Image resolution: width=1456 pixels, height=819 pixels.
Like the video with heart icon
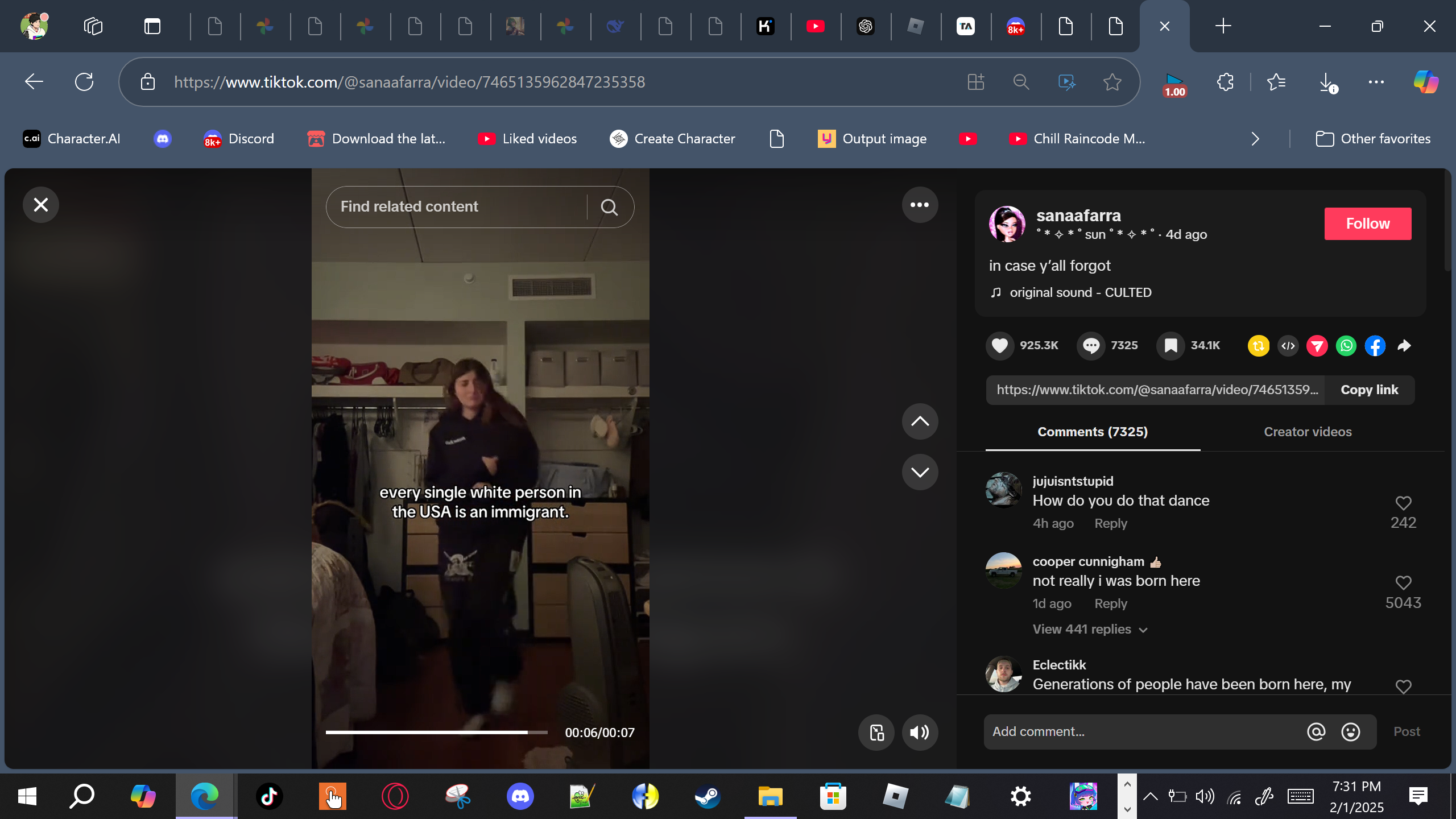point(999,346)
